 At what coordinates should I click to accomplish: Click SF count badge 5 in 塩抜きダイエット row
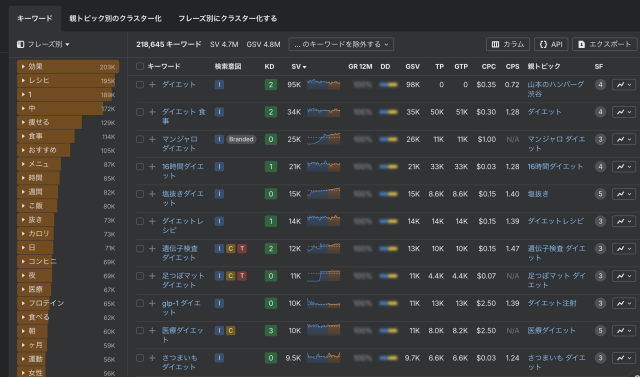(x=600, y=194)
